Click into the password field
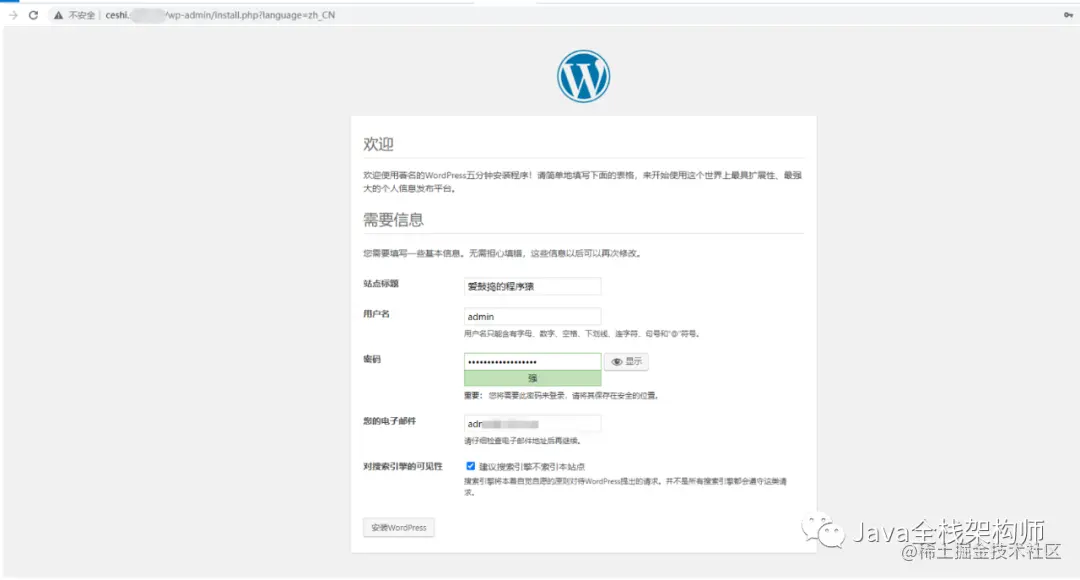This screenshot has width=1080, height=580. coord(532,361)
